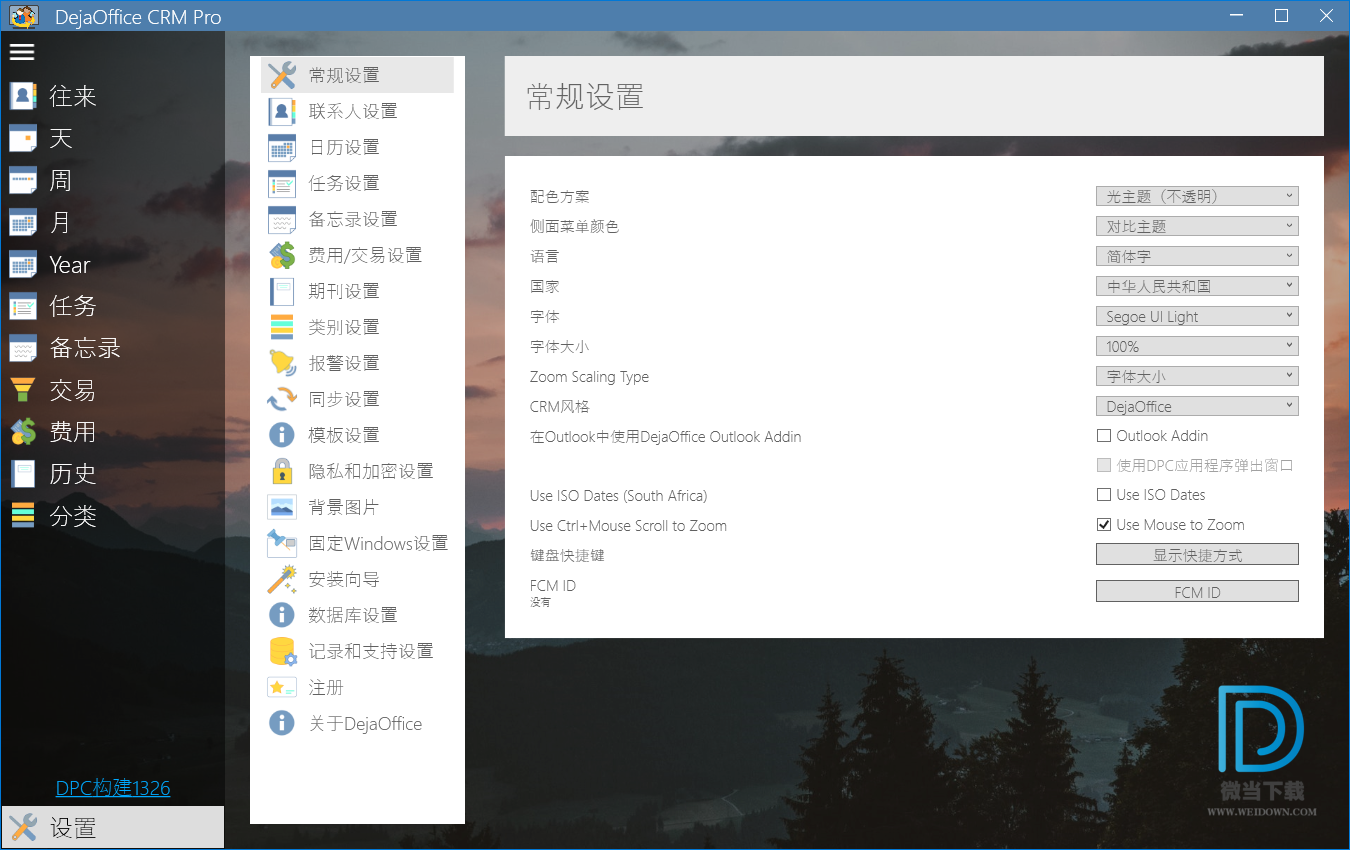Open the 费用 expenses icon
Image resolution: width=1350 pixels, height=850 pixels.
tap(23, 432)
